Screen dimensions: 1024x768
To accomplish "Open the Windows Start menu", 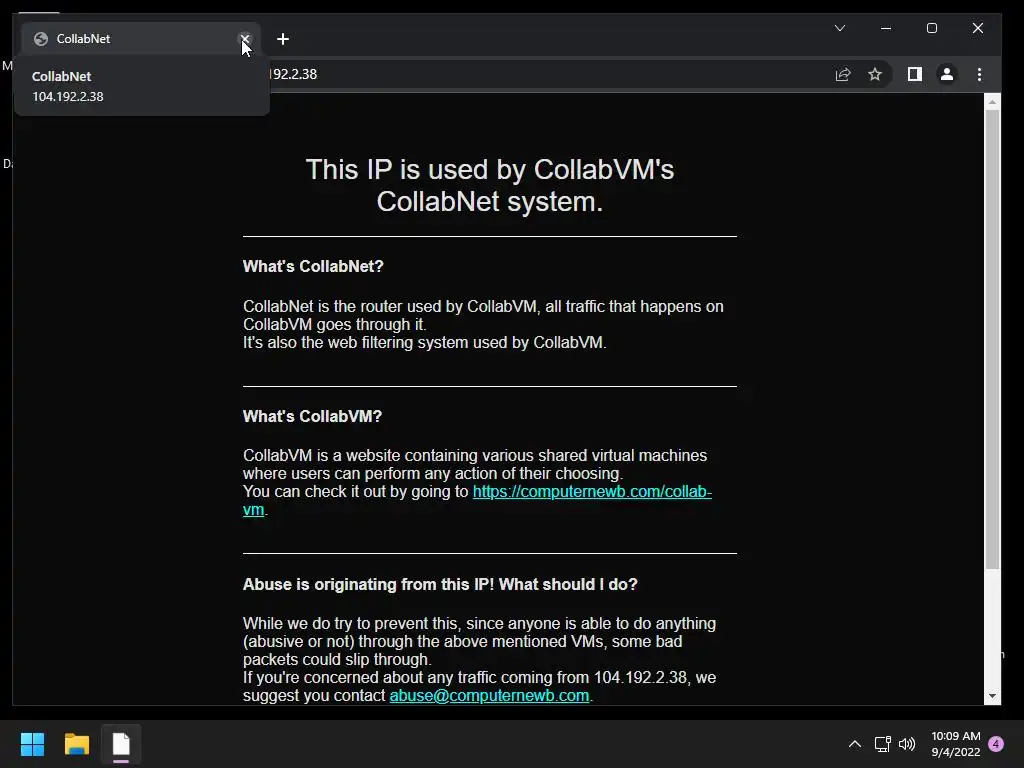I will [x=32, y=744].
